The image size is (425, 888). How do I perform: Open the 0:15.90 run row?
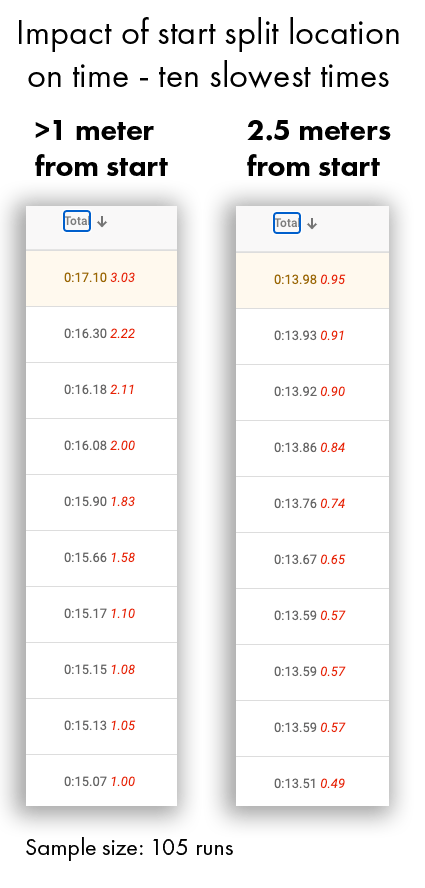(x=101, y=502)
